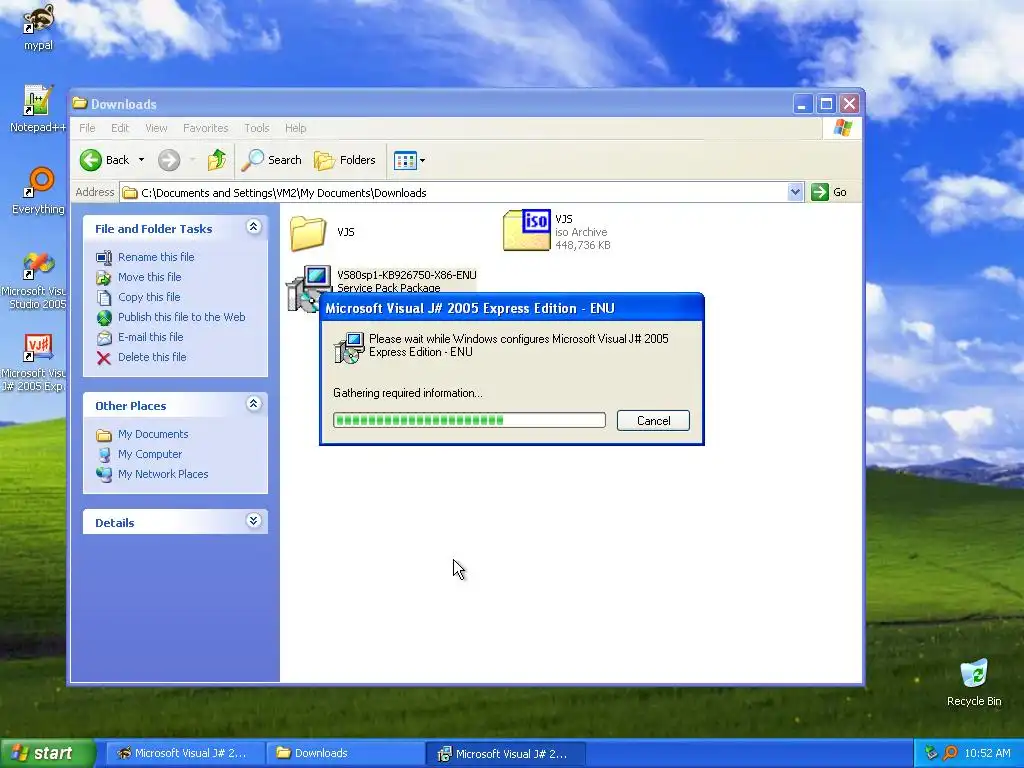Go to My Documents in Other Places
Image resolution: width=1024 pixels, height=768 pixels.
click(153, 434)
